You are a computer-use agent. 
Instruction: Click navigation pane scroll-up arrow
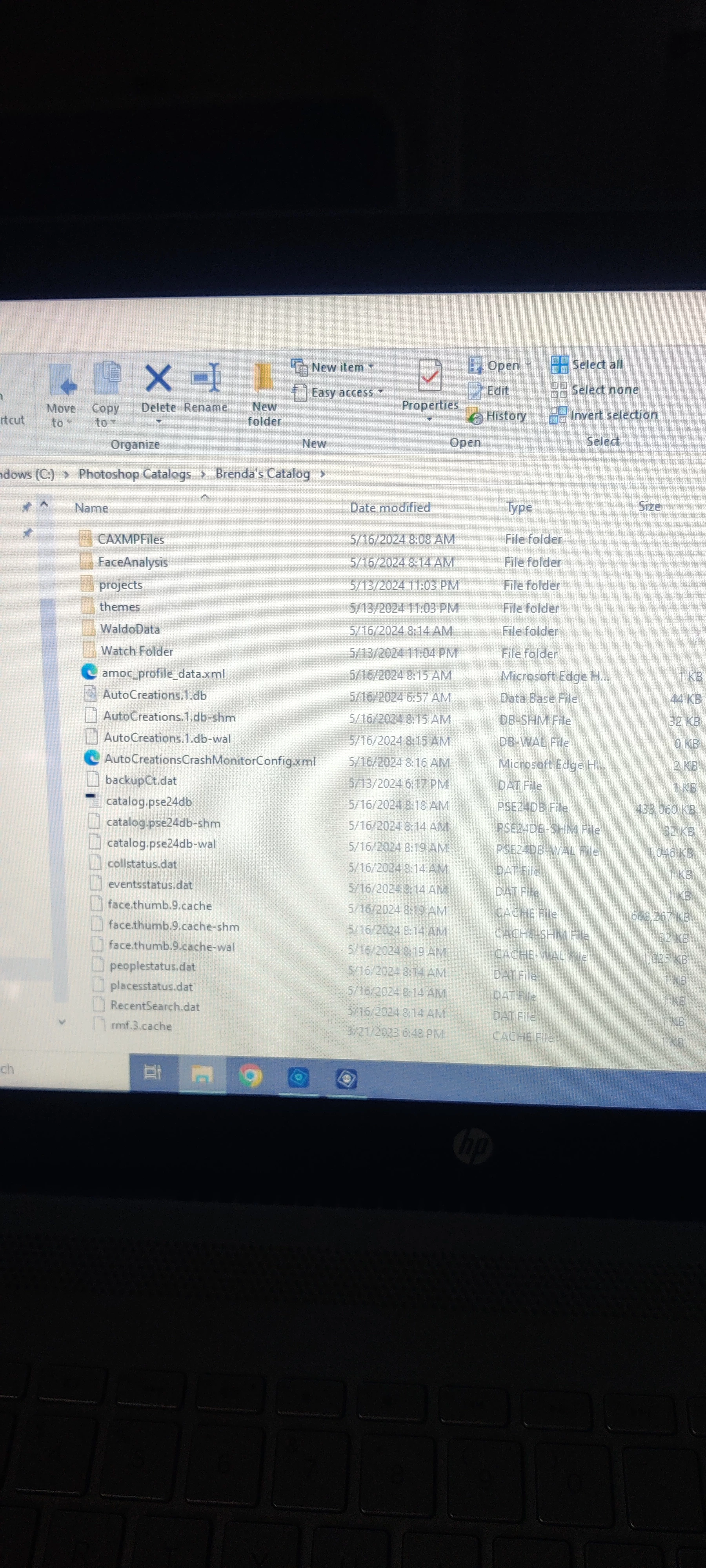(x=44, y=505)
